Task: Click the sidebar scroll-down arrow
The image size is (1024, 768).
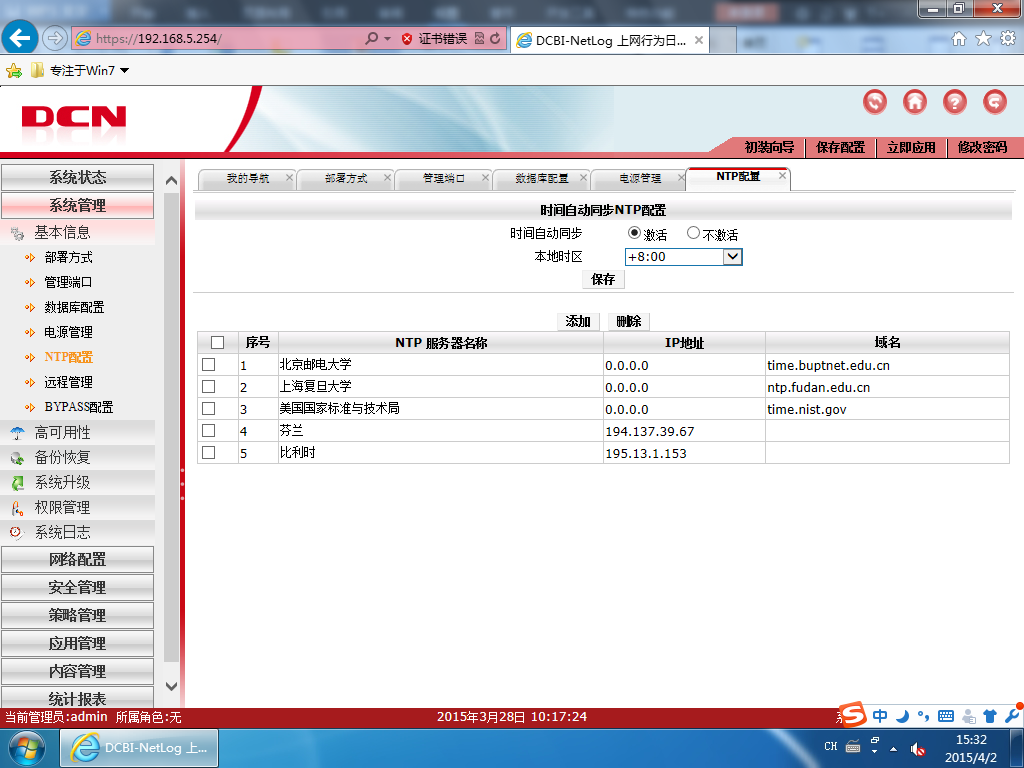Action: coord(171,686)
